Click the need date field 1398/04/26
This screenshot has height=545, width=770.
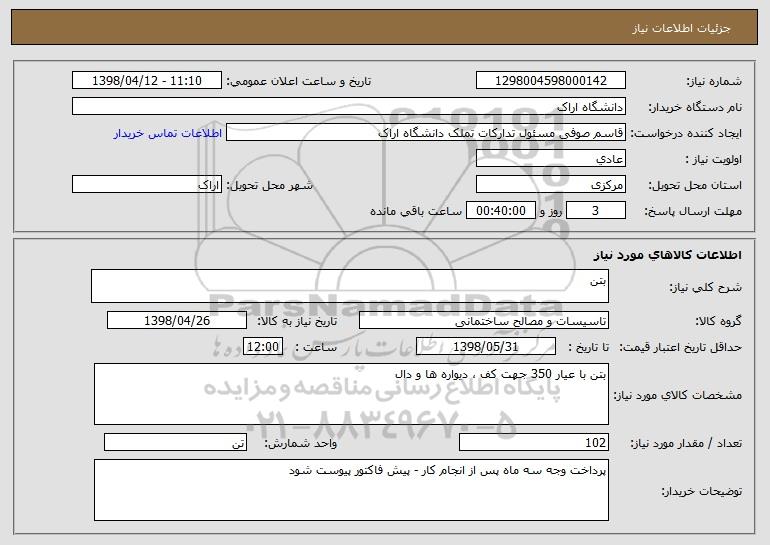(177, 321)
